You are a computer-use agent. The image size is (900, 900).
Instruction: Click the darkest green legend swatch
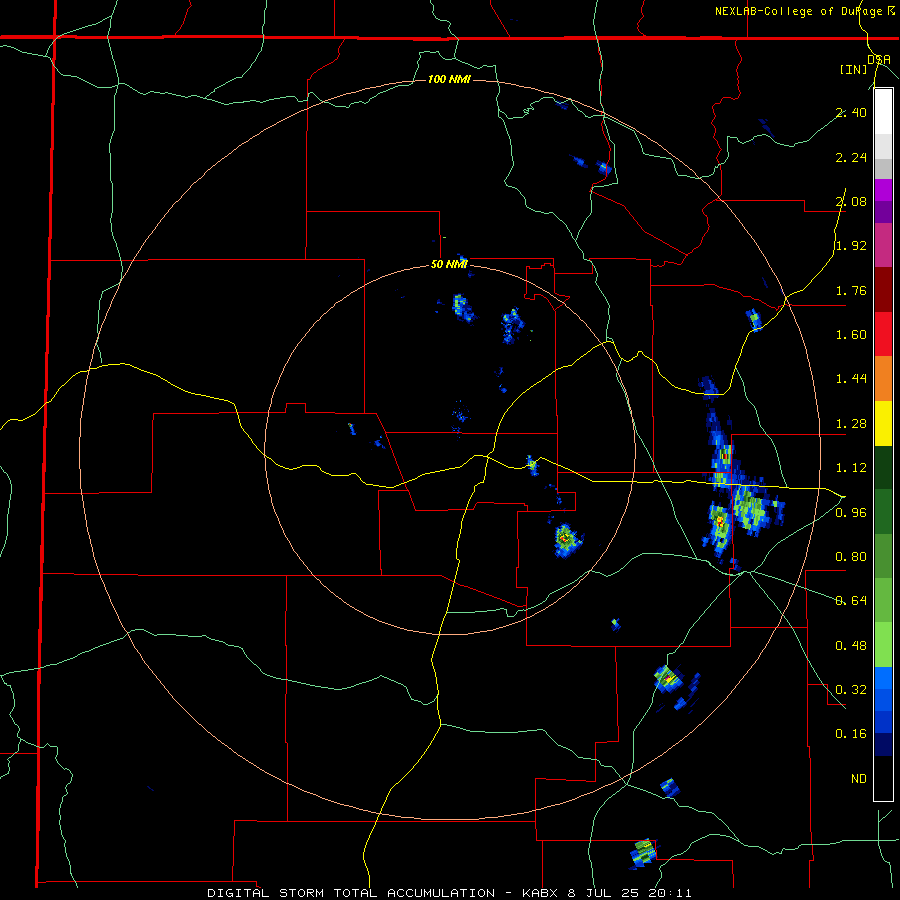point(883,467)
